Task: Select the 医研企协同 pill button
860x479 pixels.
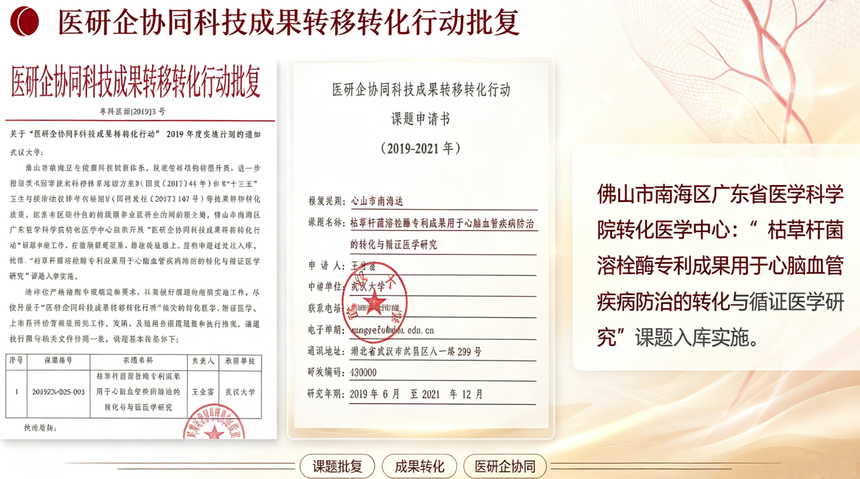Action: click(505, 467)
